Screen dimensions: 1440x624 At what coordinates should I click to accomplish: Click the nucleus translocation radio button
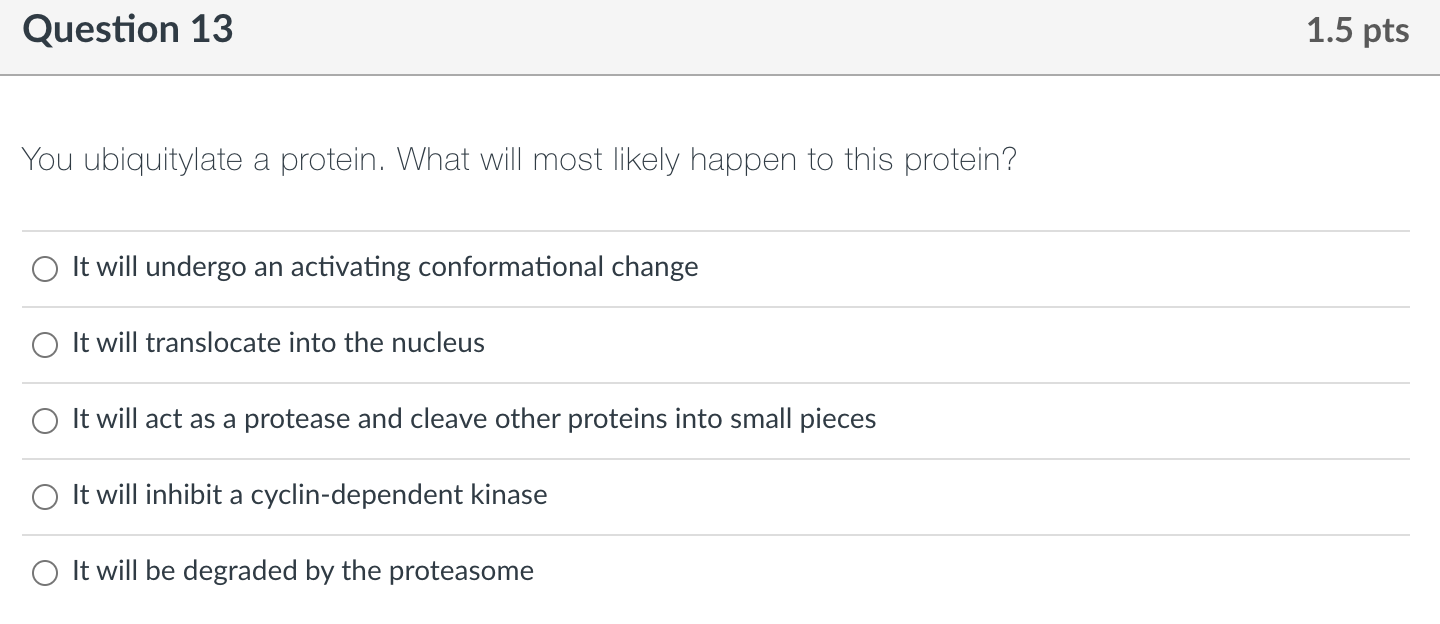click(44, 344)
